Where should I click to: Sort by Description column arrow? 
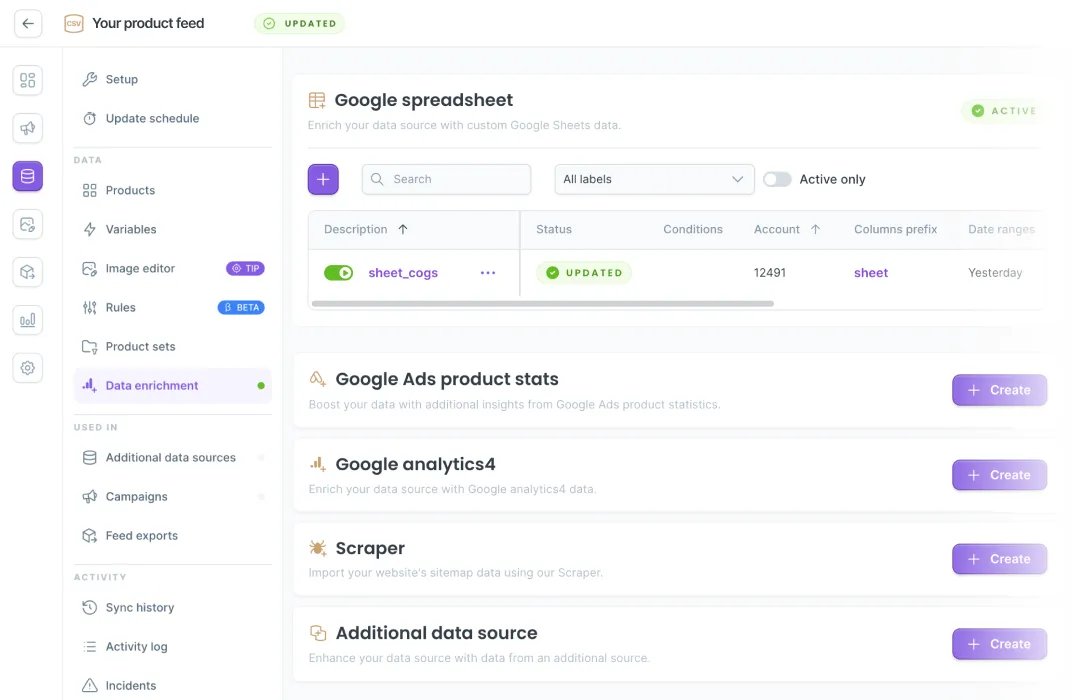coord(403,229)
